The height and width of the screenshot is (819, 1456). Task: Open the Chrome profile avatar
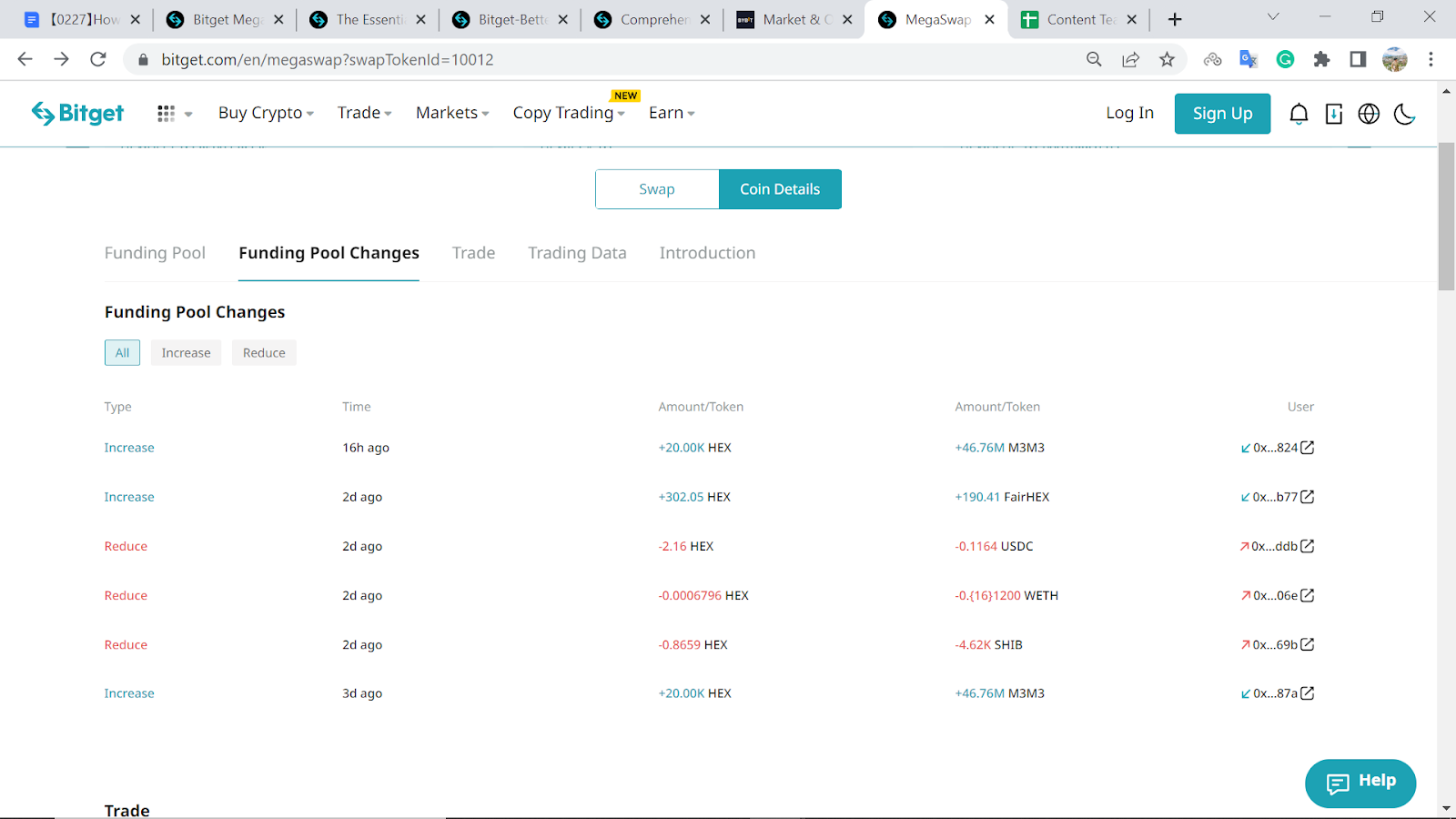pos(1394,59)
